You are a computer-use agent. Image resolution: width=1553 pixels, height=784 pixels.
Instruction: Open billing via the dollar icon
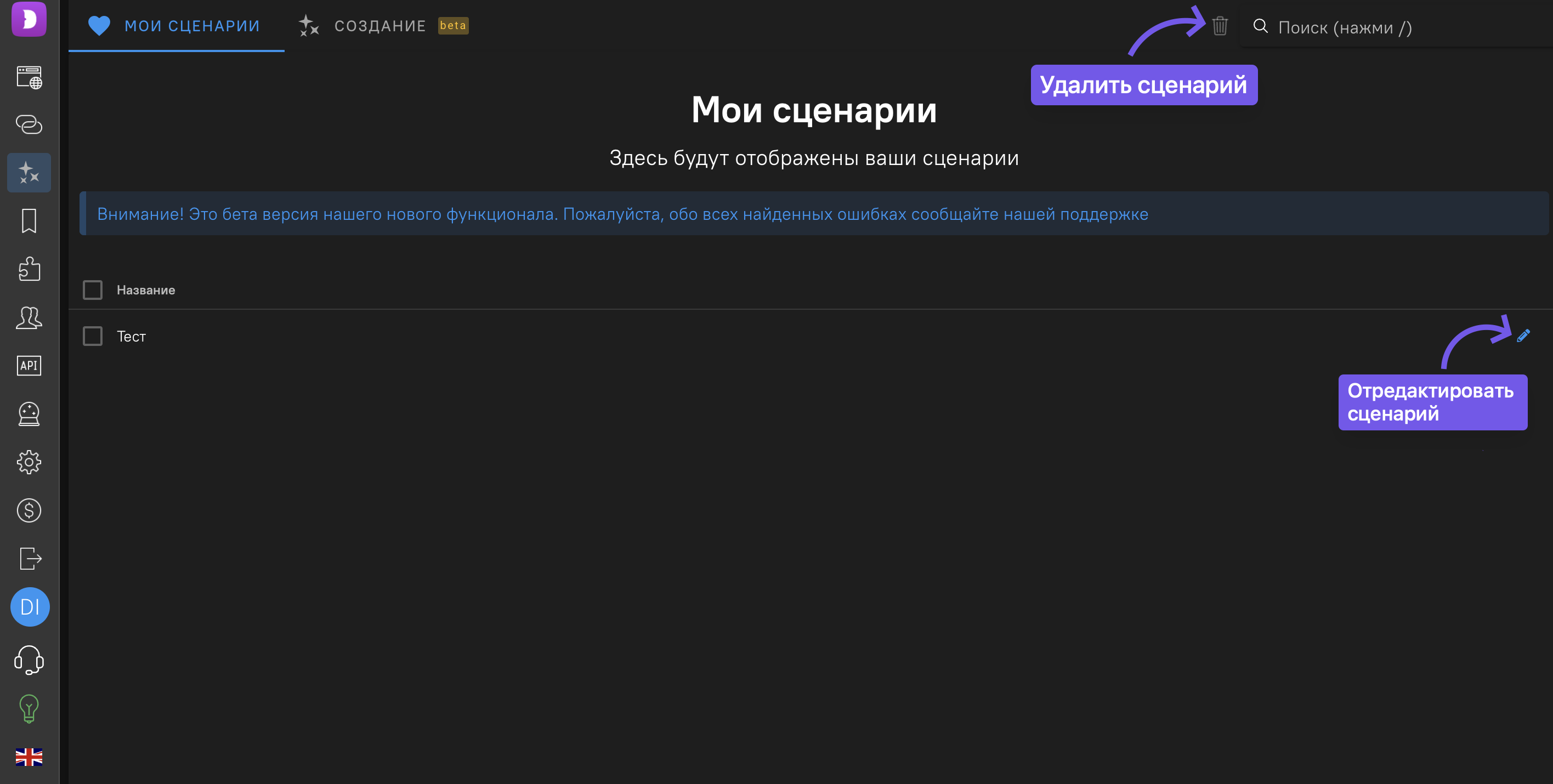point(29,510)
